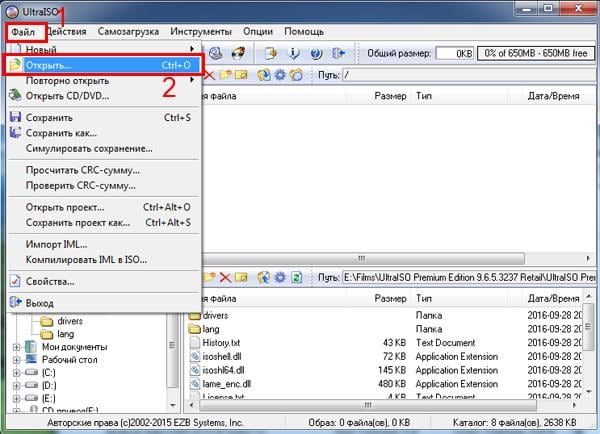Click Свойства... in the menu
Viewport: 600px width, 434px height.
tap(50, 281)
